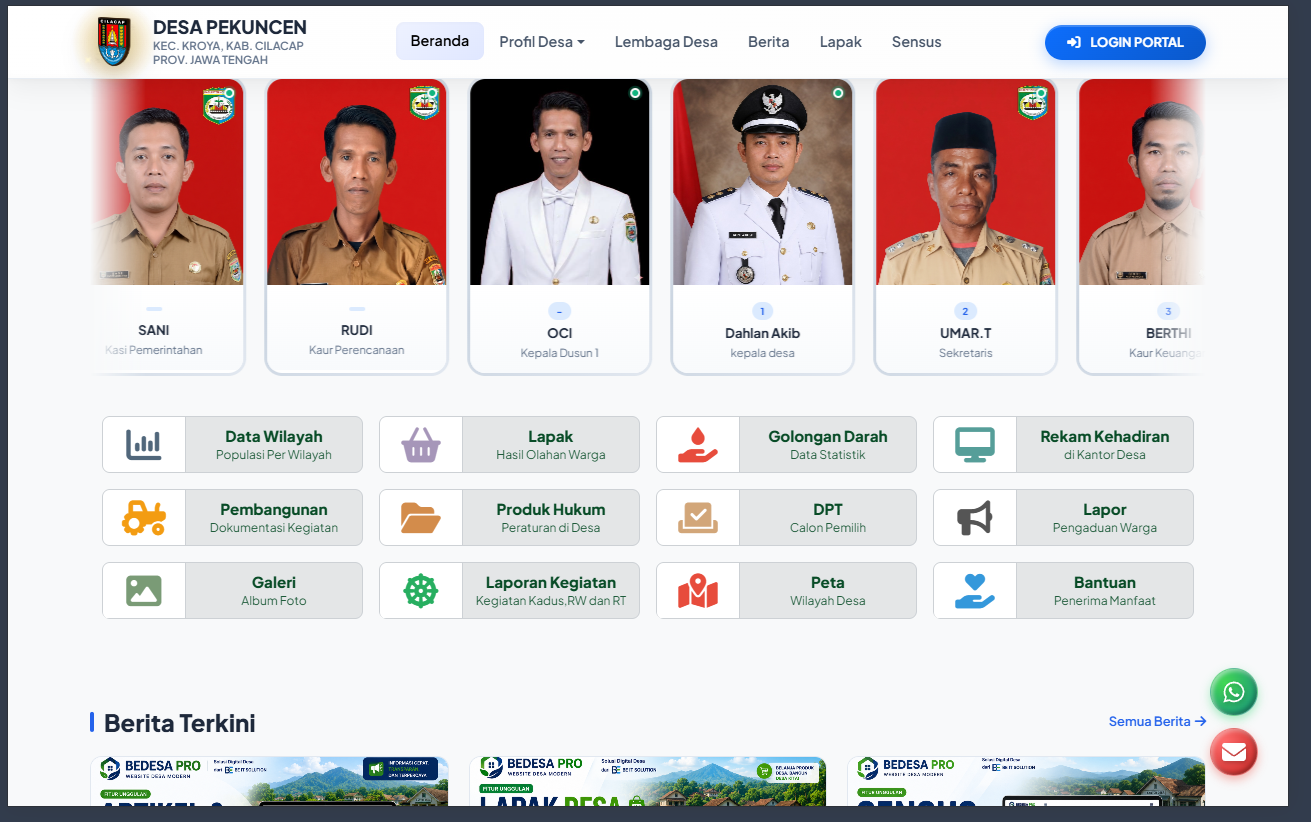
Task: Click the DESA PEKUNCEN site title
Action: tap(230, 27)
